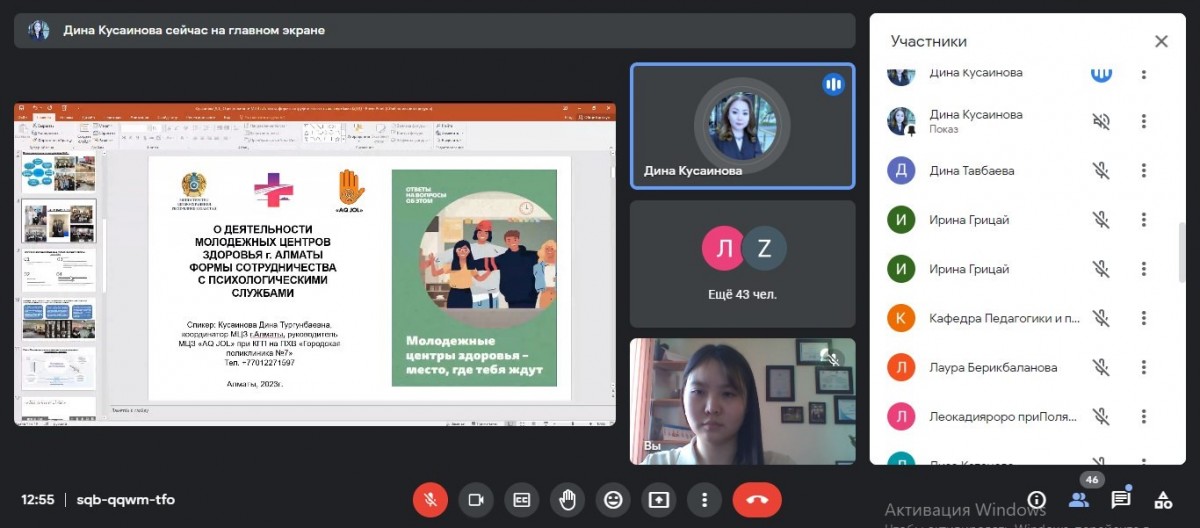Click muted mic icon beside Дина Тавбаева
The width and height of the screenshot is (1200, 528).
click(x=1101, y=170)
